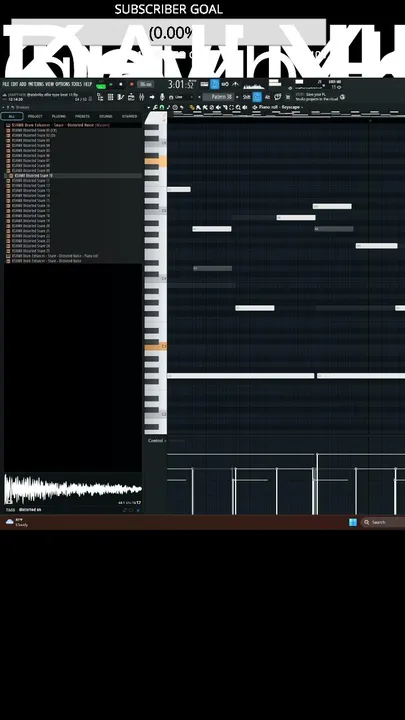
Task: Click the arrow next to Pattern 38
Action: pyautogui.click(x=237, y=97)
